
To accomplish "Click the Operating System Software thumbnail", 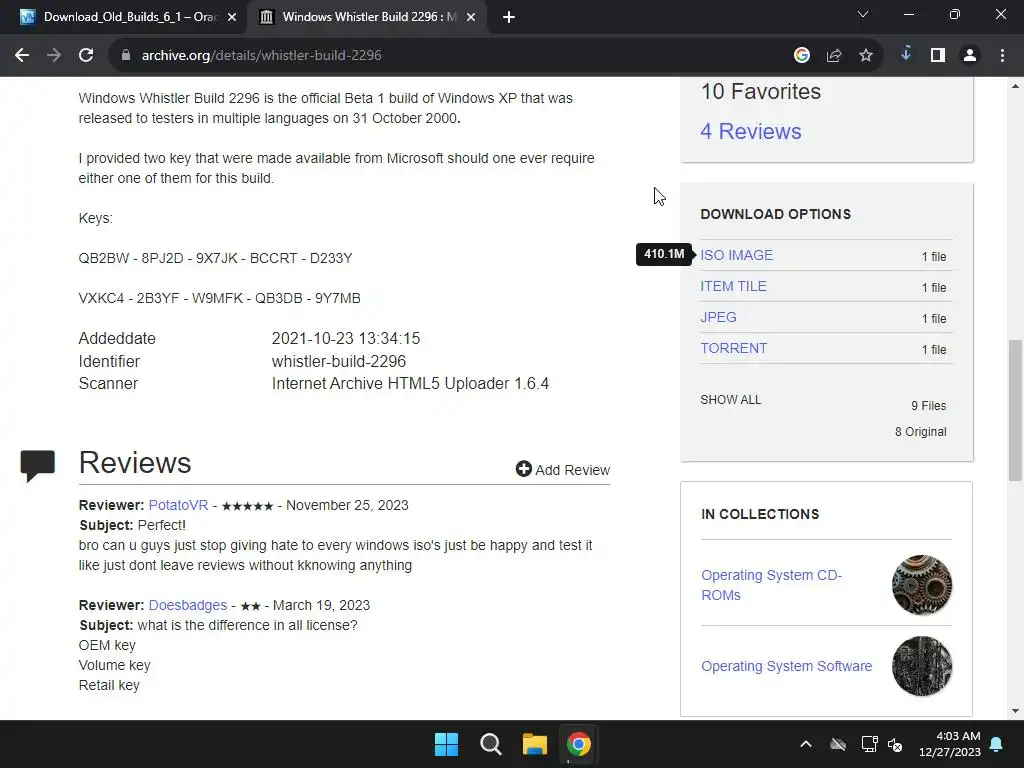I will (x=921, y=666).
